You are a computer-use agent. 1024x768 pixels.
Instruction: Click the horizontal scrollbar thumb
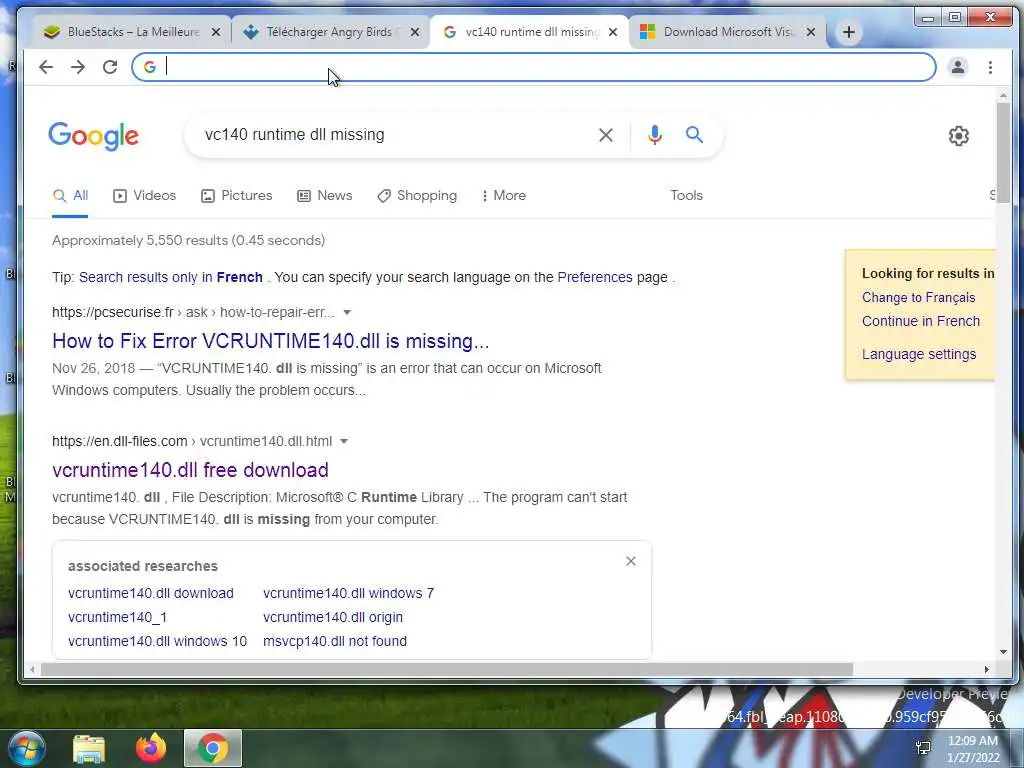coord(447,669)
